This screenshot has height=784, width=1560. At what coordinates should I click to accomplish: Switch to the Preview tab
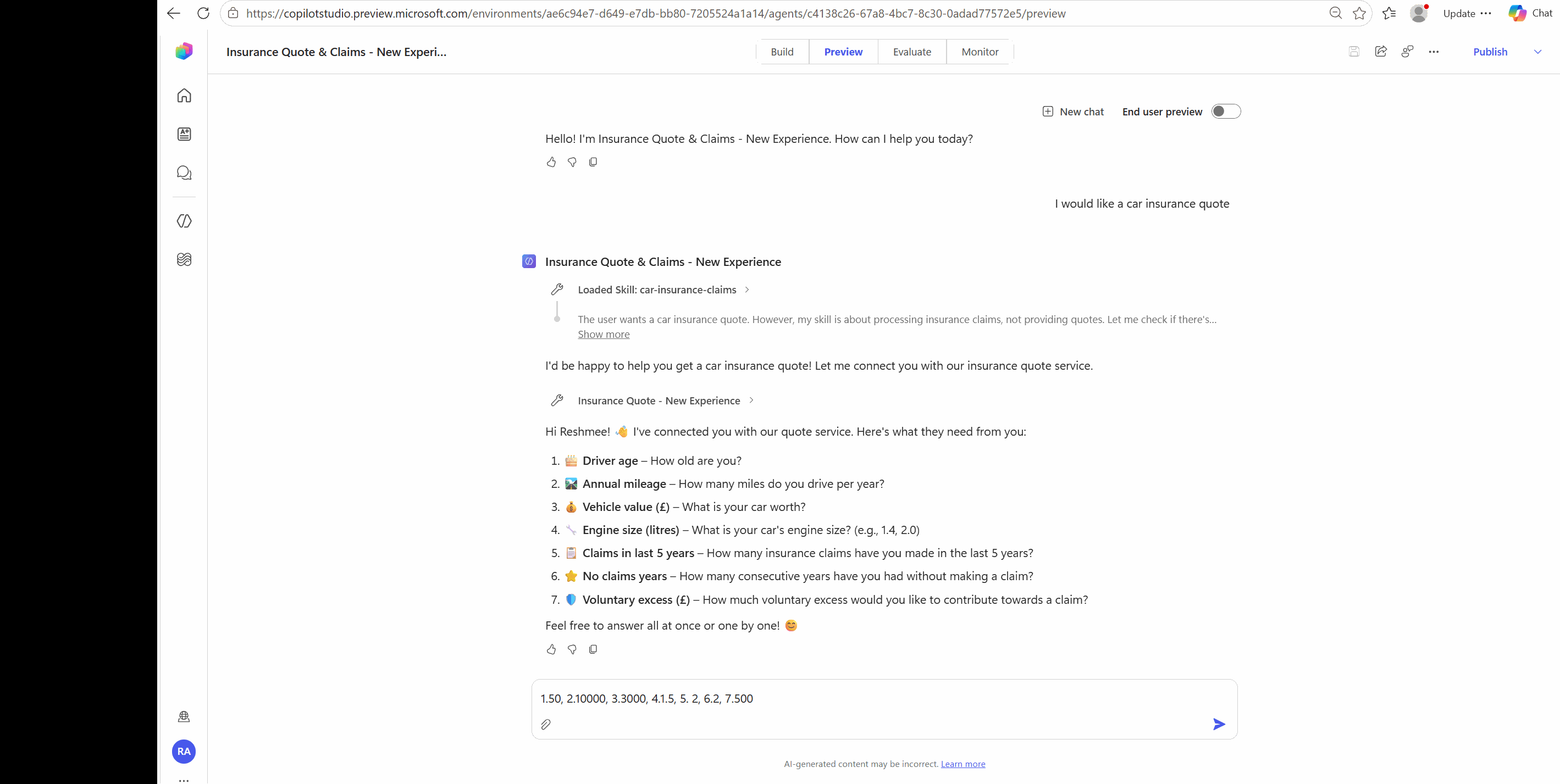click(843, 52)
